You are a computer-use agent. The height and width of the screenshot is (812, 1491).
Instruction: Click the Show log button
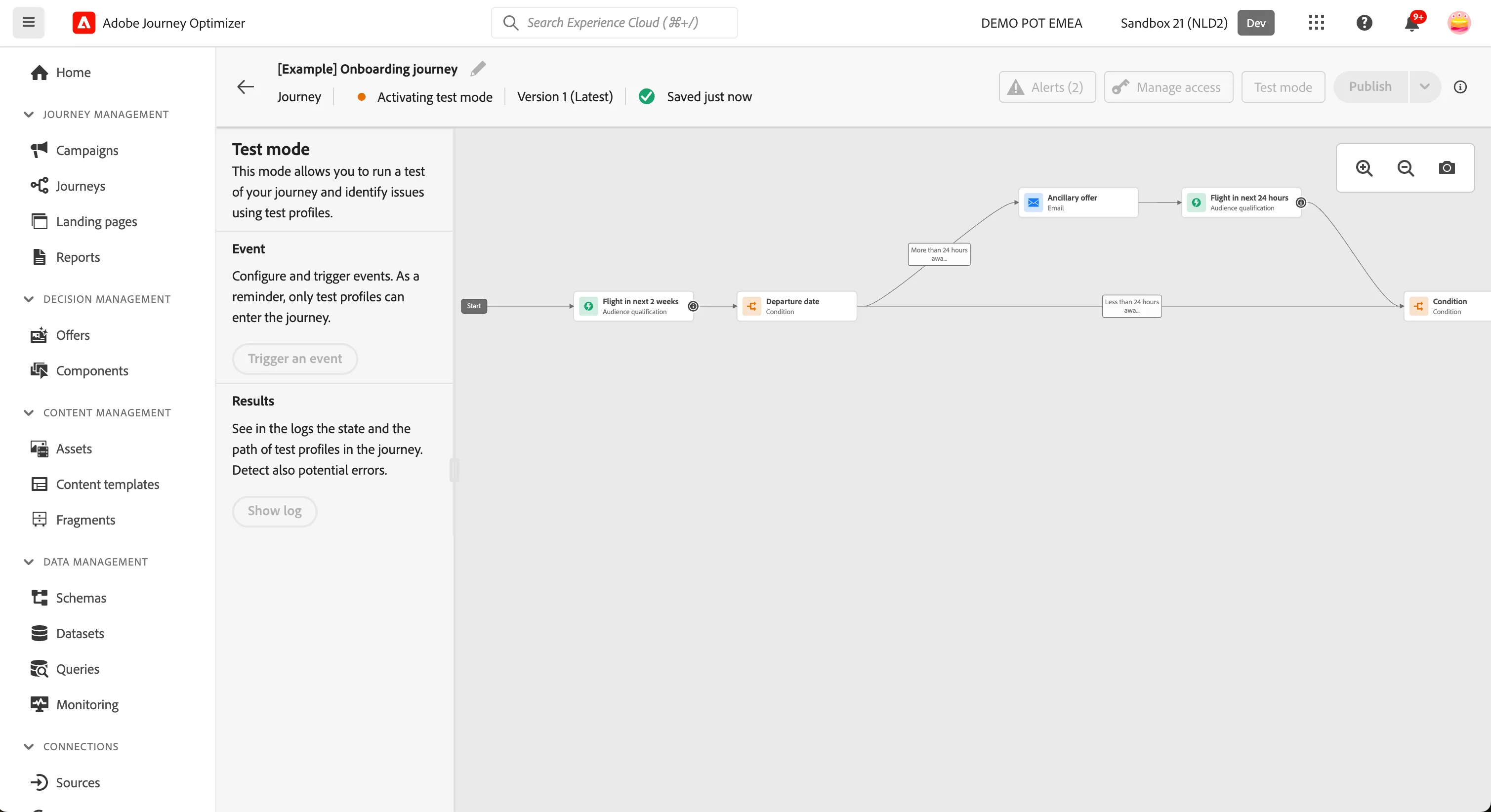[274, 511]
